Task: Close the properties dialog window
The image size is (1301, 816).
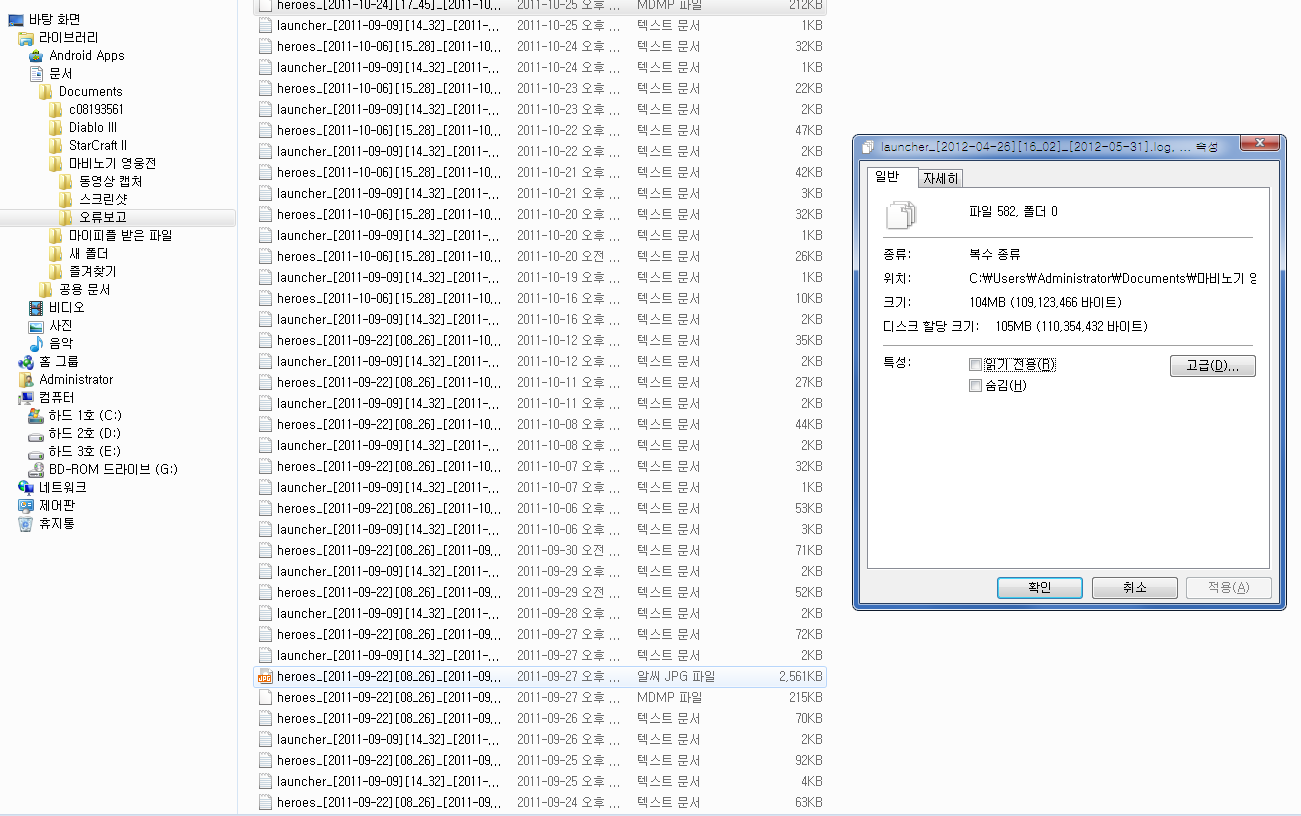Action: [1262, 145]
